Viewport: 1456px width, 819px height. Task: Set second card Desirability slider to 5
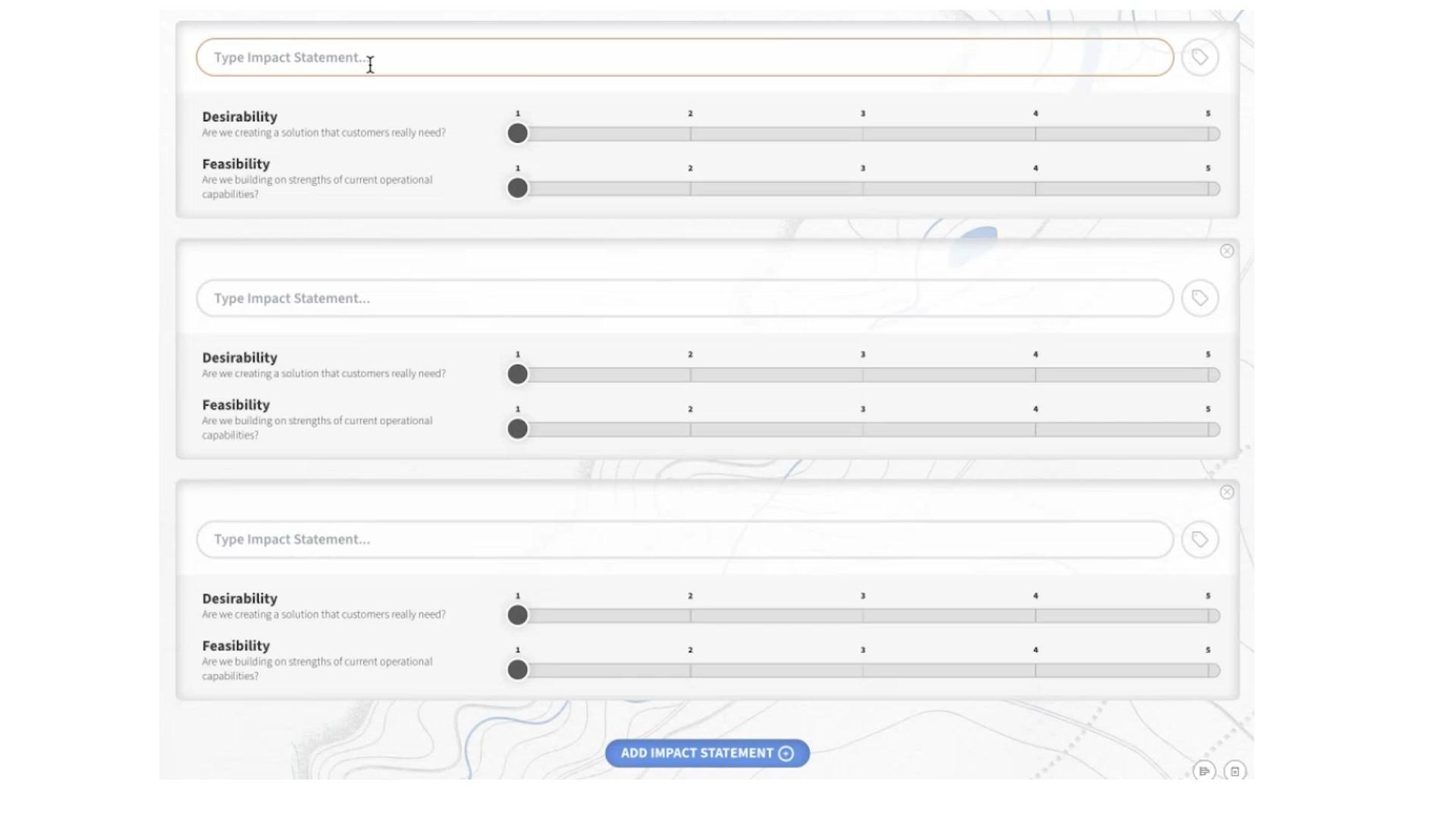pyautogui.click(x=1208, y=375)
